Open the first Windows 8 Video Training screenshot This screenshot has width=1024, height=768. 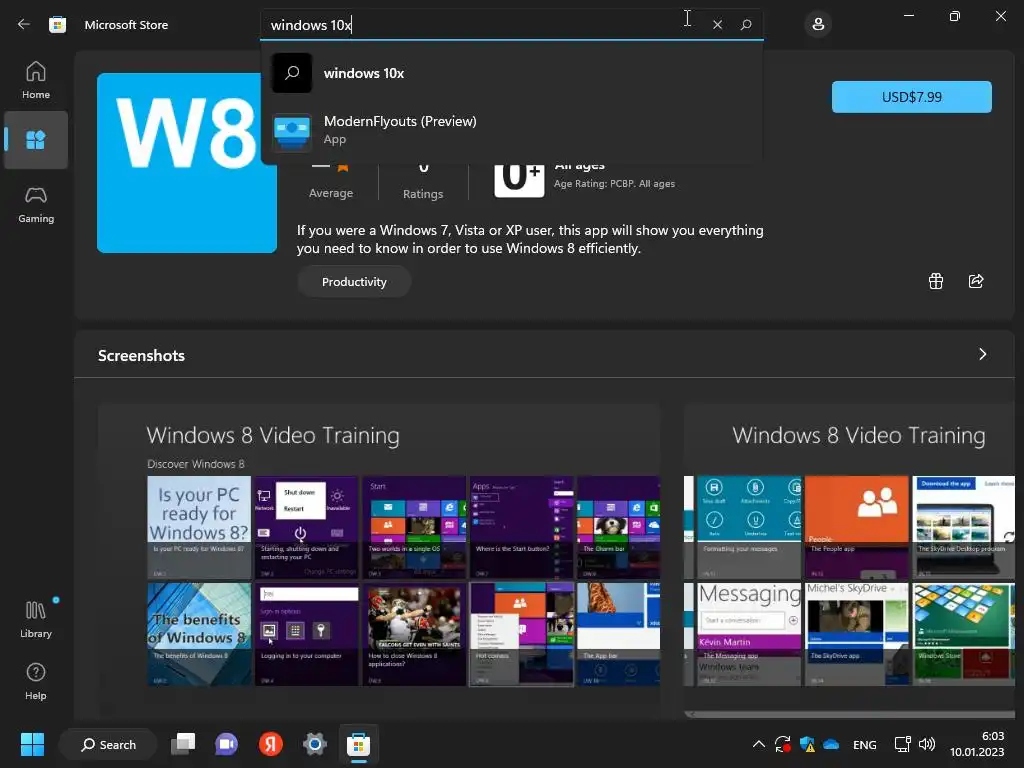click(379, 560)
